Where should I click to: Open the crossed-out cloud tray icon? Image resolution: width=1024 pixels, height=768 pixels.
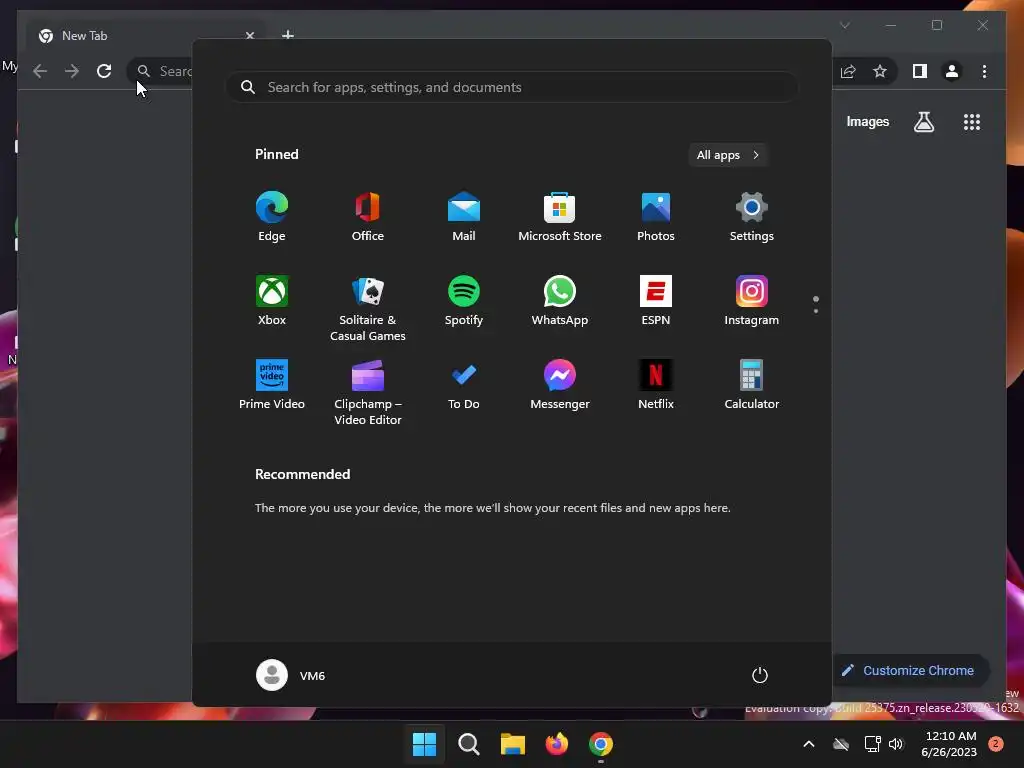coord(841,744)
